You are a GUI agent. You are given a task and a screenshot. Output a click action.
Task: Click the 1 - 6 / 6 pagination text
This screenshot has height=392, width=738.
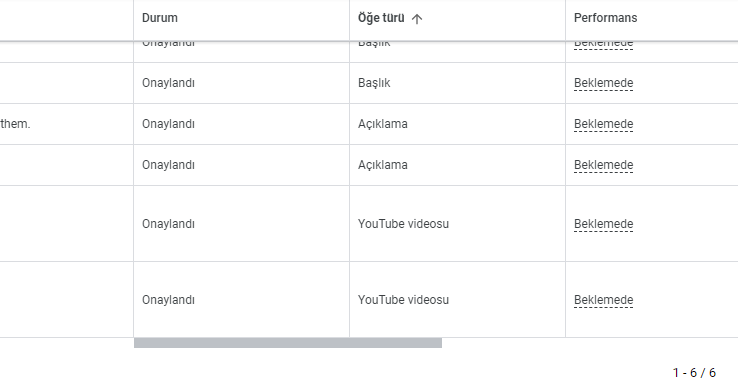(x=694, y=373)
